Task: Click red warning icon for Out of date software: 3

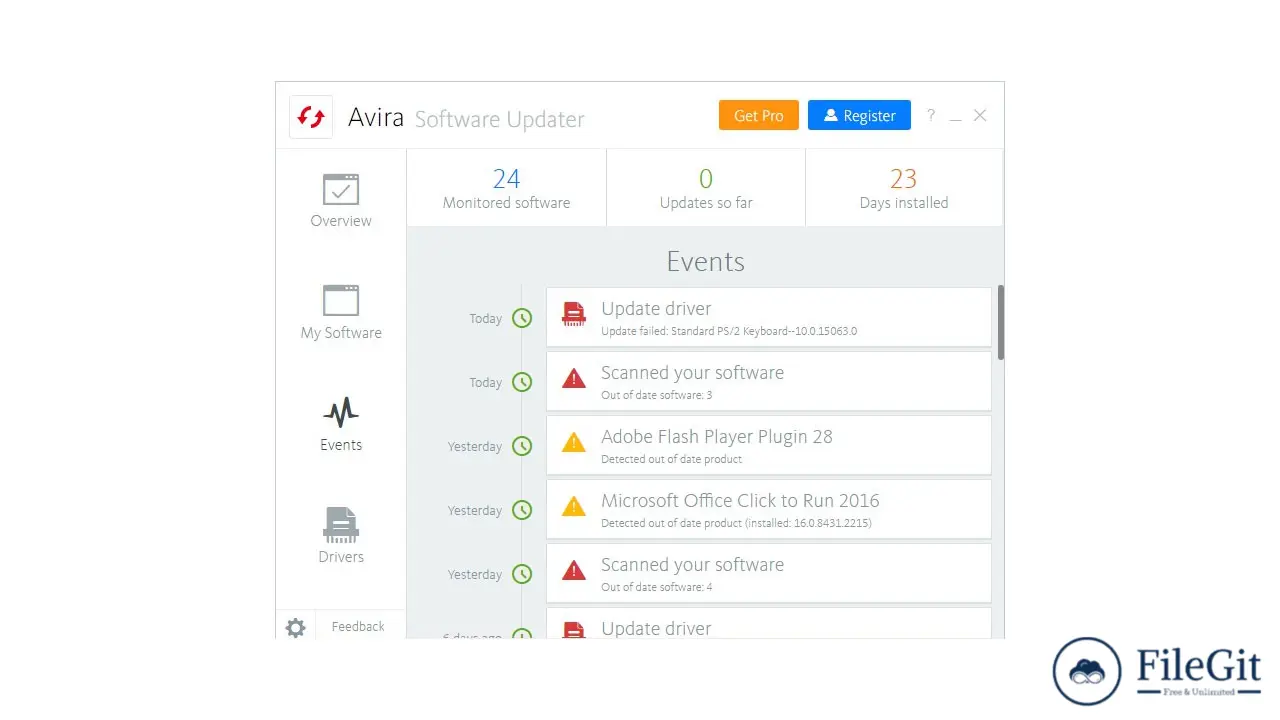Action: (574, 378)
